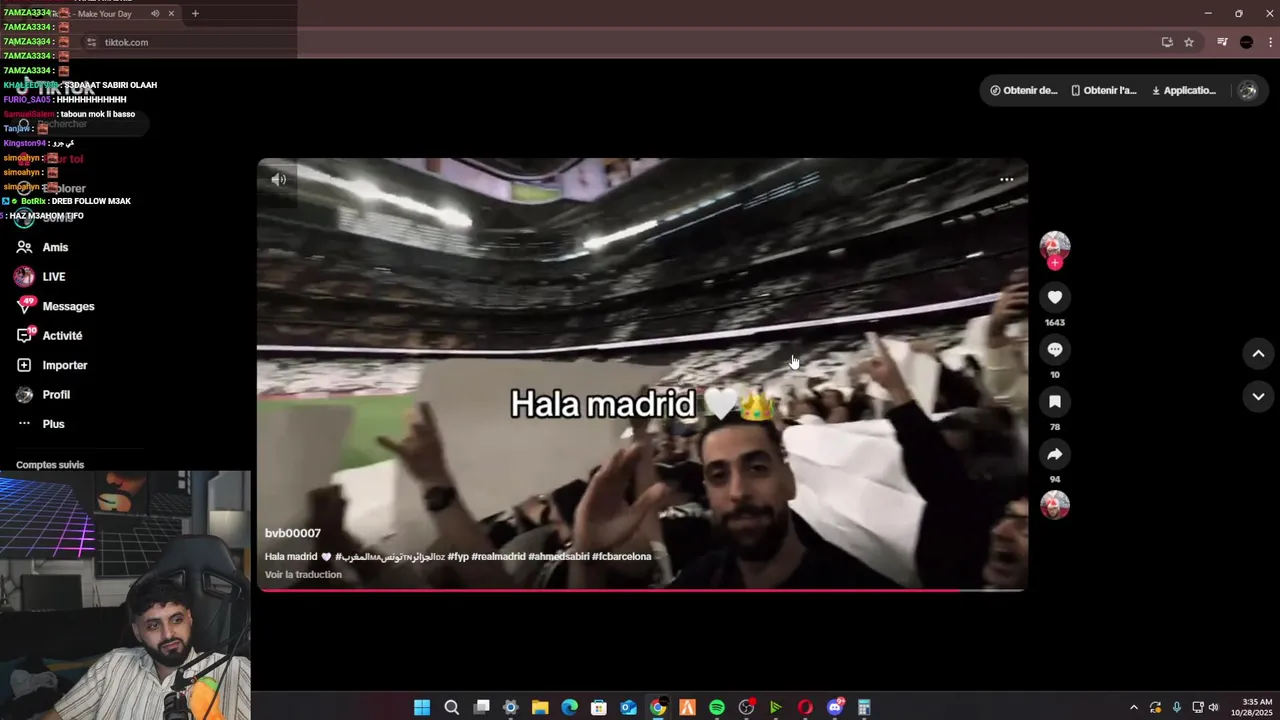This screenshot has height=720, width=1280.
Task: Expand Plus in the sidebar
Action: click(x=40, y=424)
